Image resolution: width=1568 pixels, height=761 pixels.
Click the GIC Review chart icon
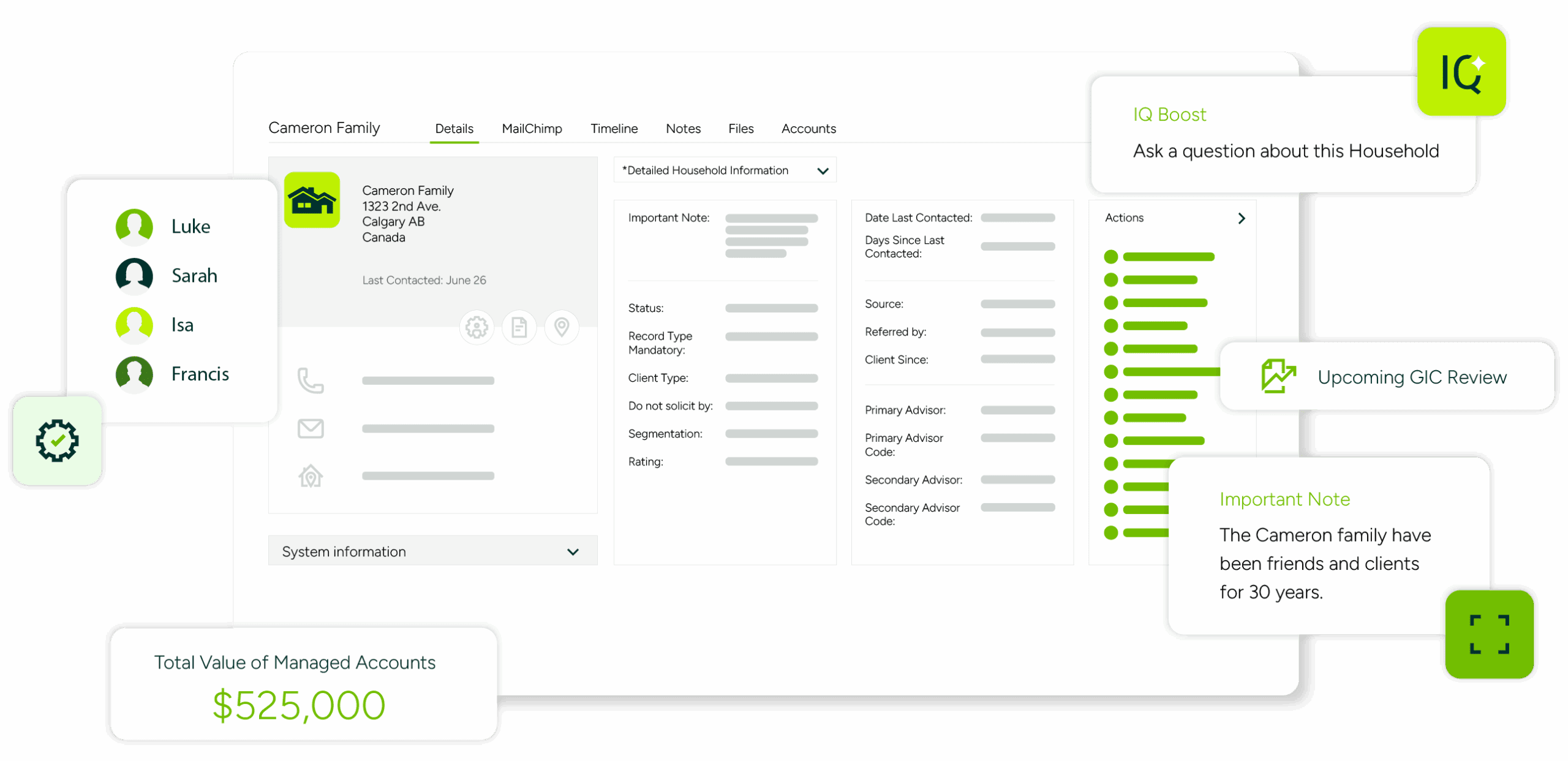(1278, 376)
